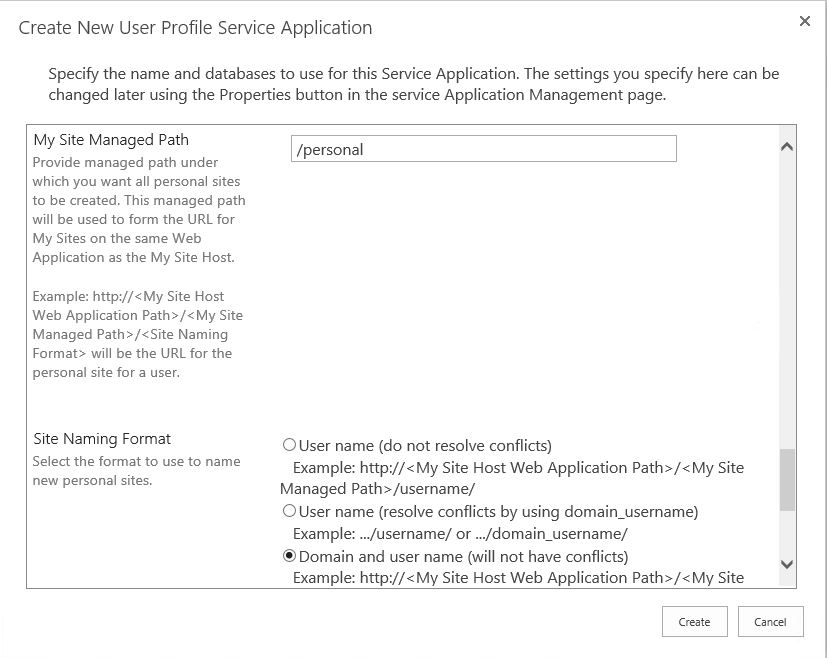Image resolution: width=827 pixels, height=658 pixels.
Task: Click the scrollbar track above the thumb
Action: click(786, 300)
